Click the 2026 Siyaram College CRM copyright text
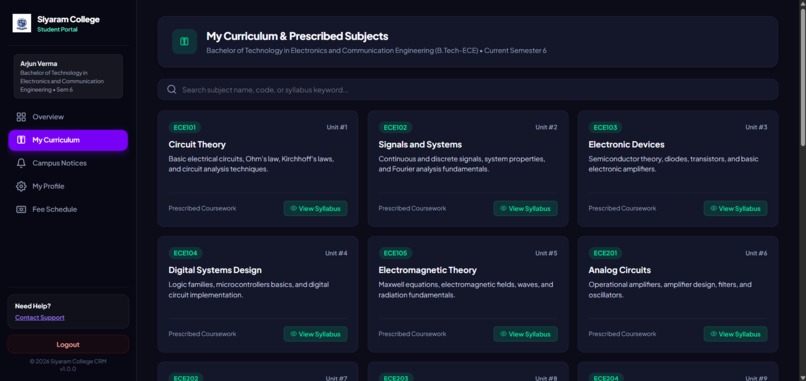 [68, 361]
